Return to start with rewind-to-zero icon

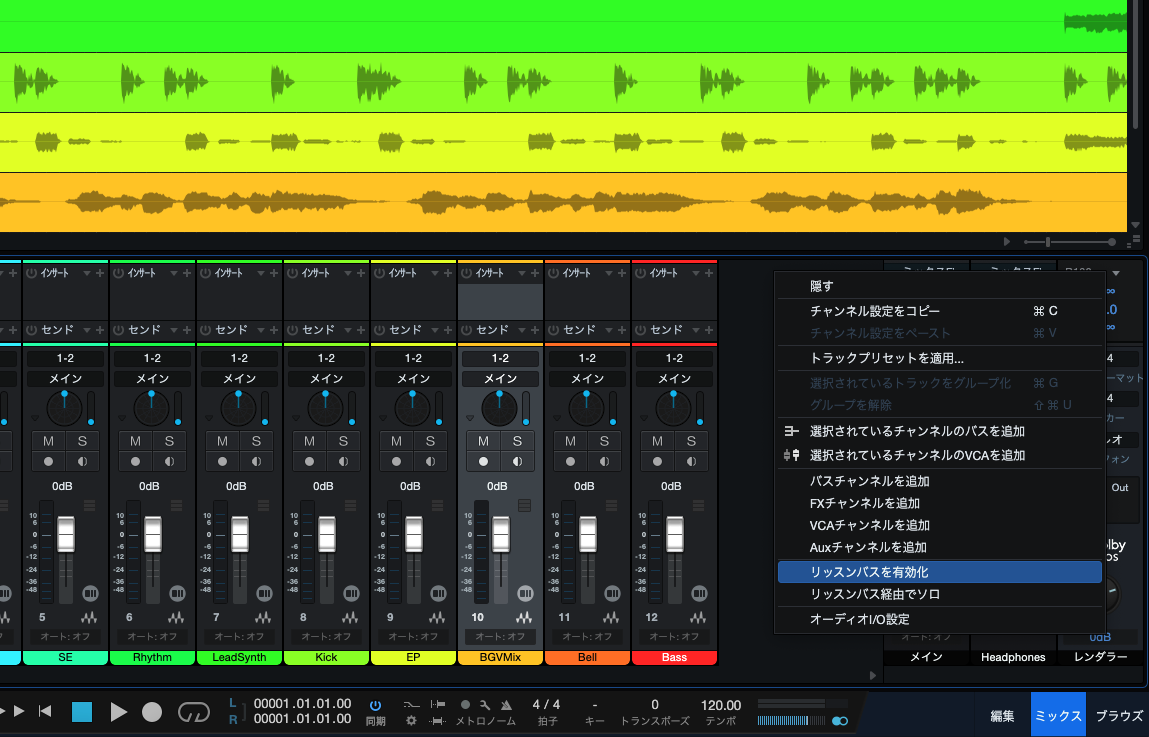tap(45, 712)
